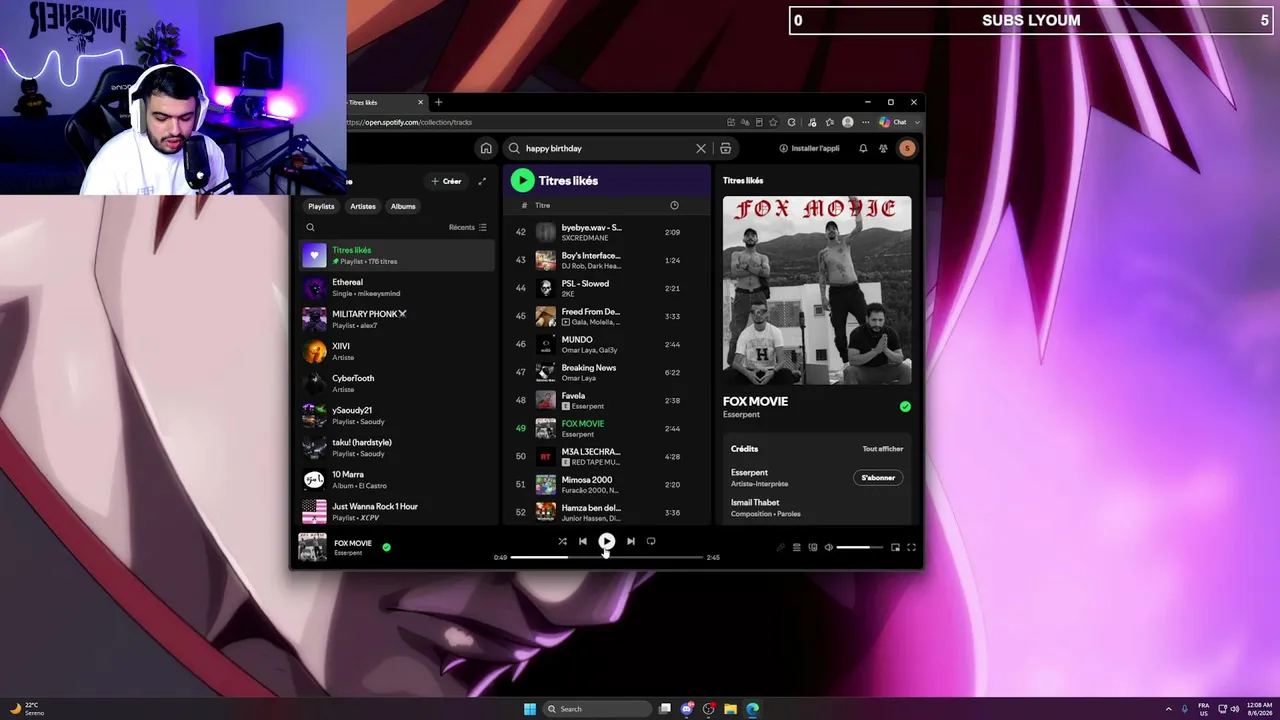Open Discord from the taskbar
Screen dimensions: 1280x720
point(687,709)
